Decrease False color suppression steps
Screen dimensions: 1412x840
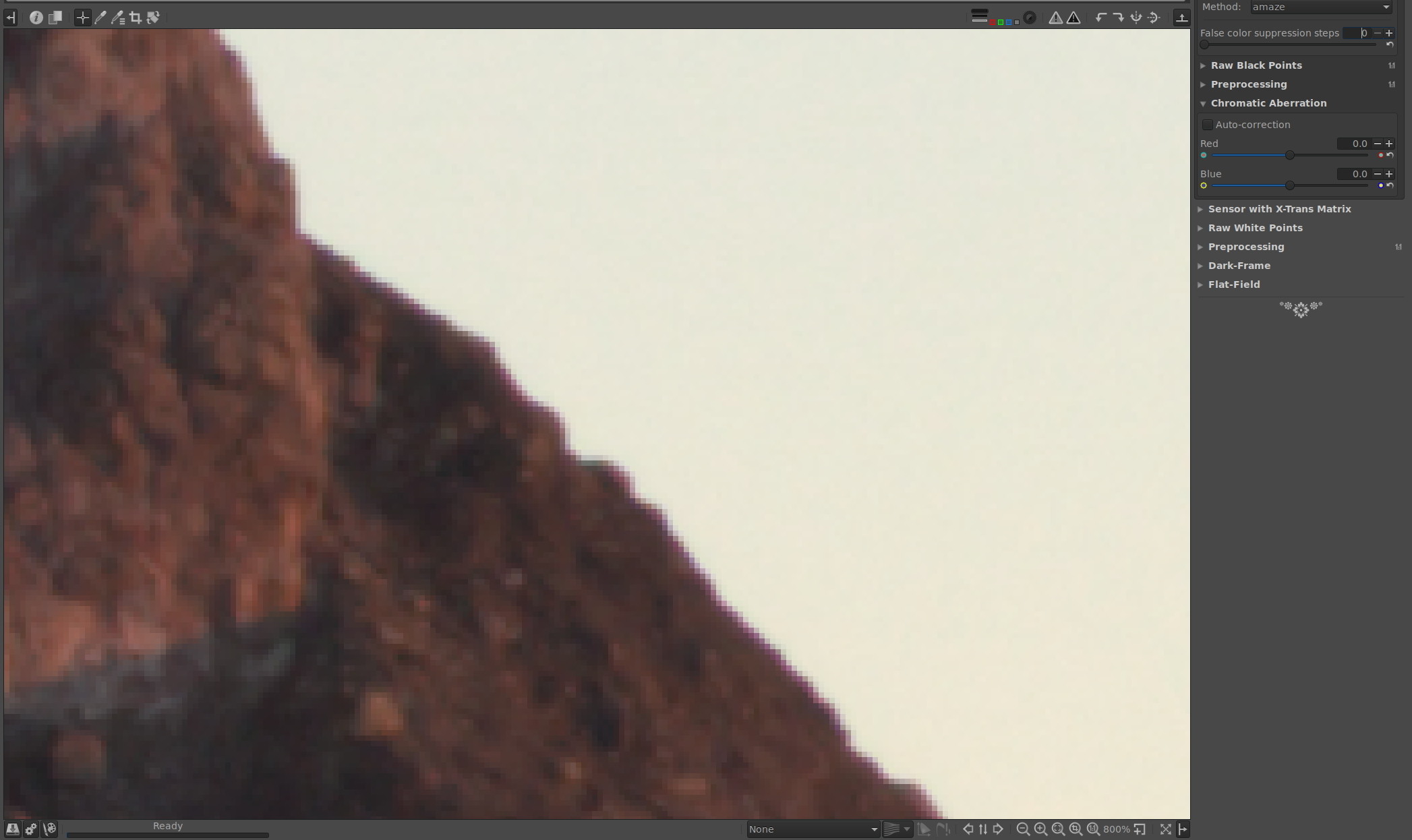[x=1378, y=33]
